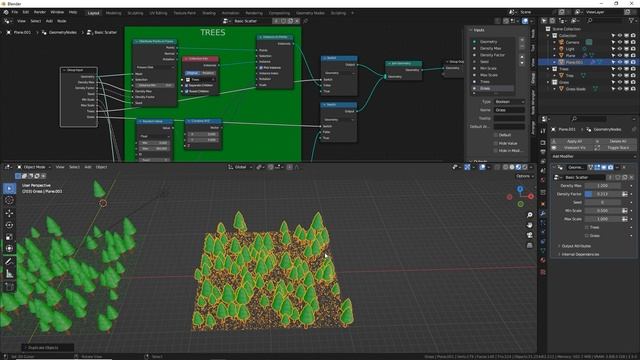Enable the Grass checkbox in modifier

[587, 236]
